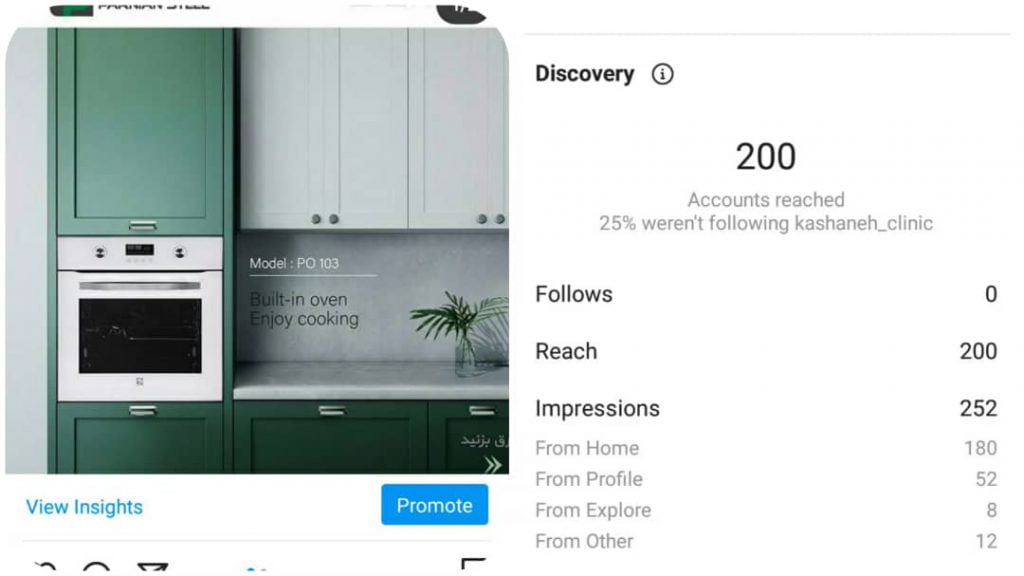The image size is (1024, 576).
Task: Select the From Explore impressions entry
Action: tap(766, 510)
